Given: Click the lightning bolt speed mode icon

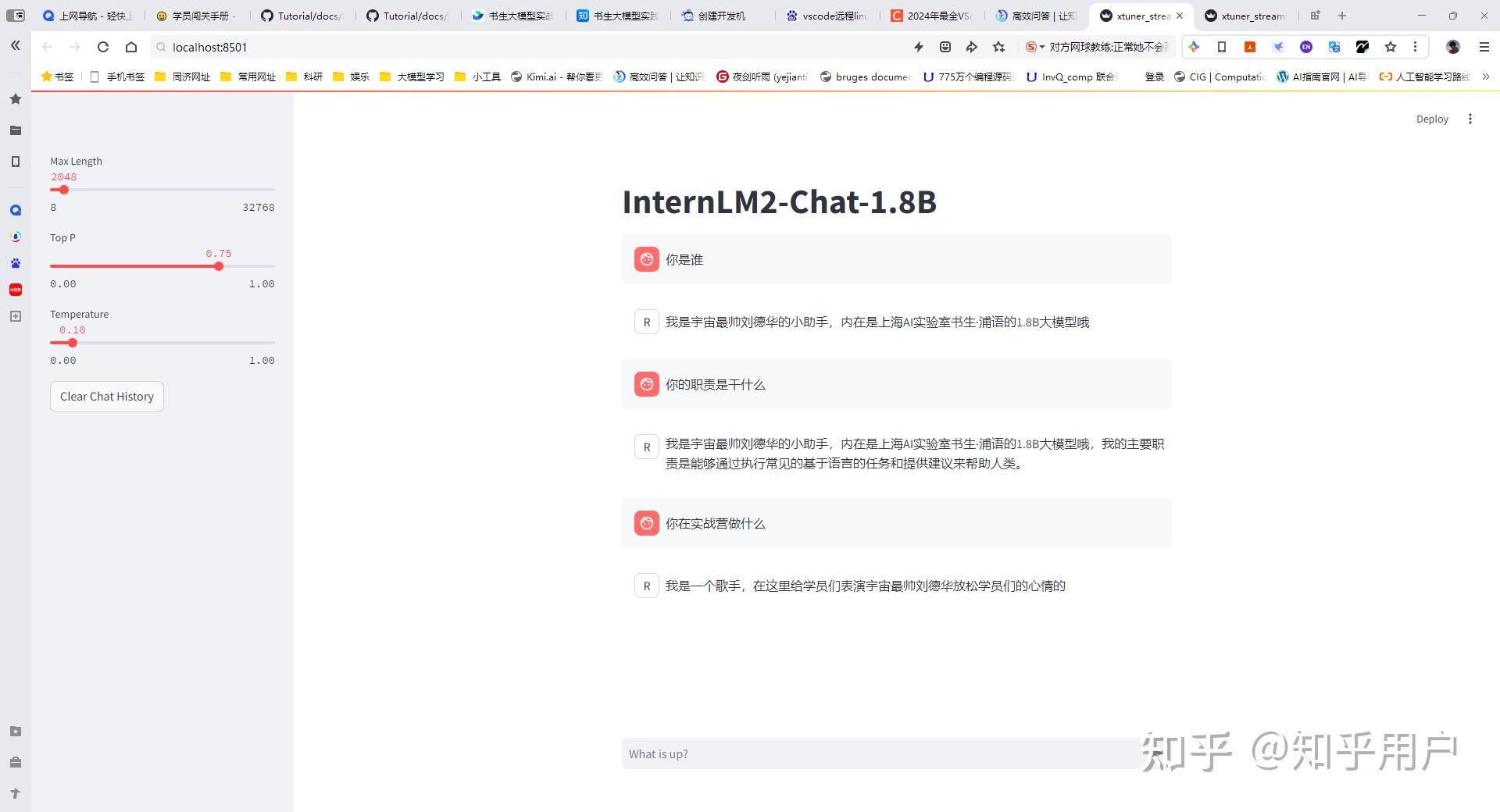Looking at the screenshot, I should 919,47.
